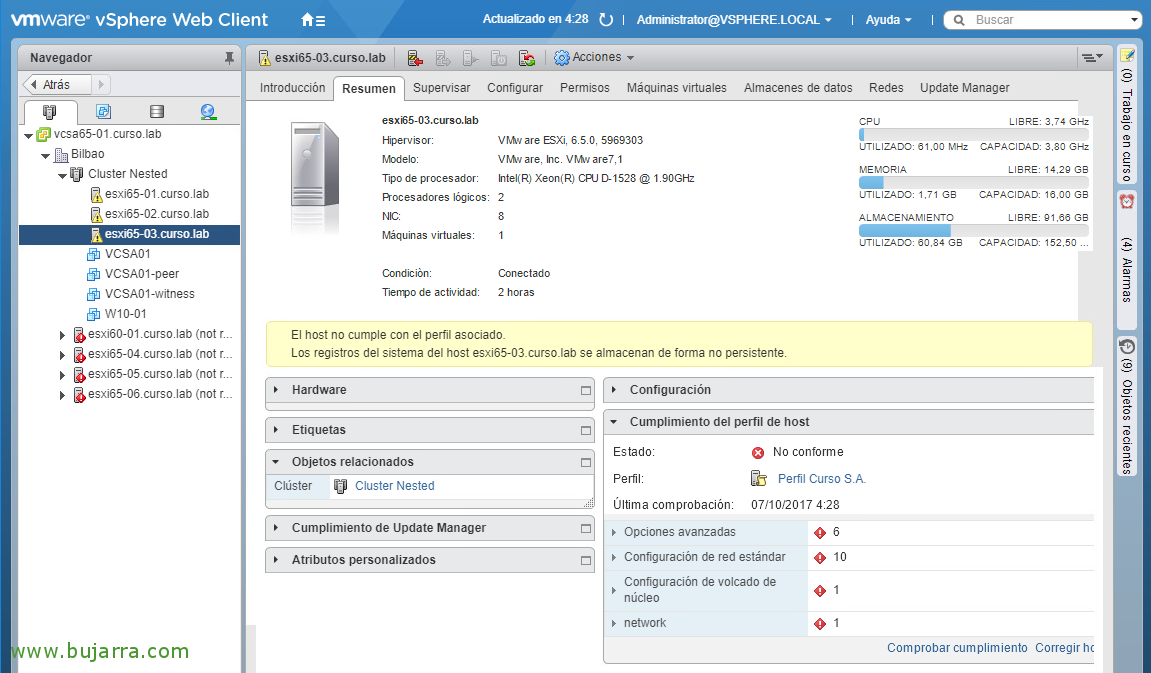Switch to Hosts and Clusters navigator view
The height and width of the screenshot is (673, 1151).
pos(49,112)
